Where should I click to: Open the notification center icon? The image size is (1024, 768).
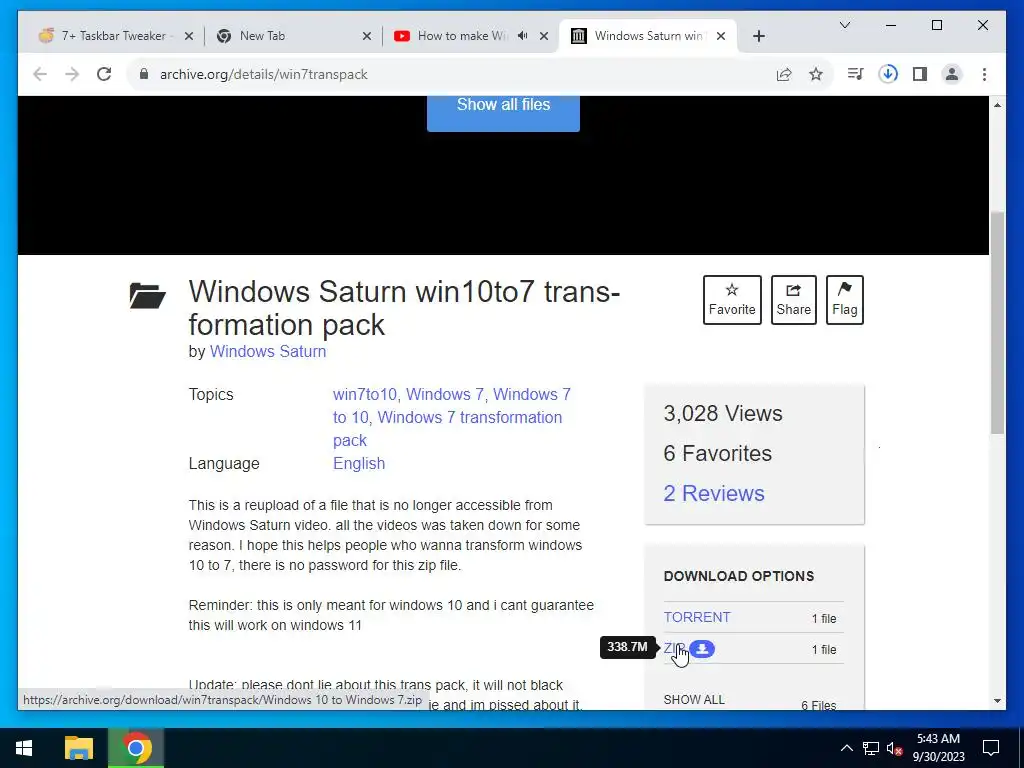(991, 748)
